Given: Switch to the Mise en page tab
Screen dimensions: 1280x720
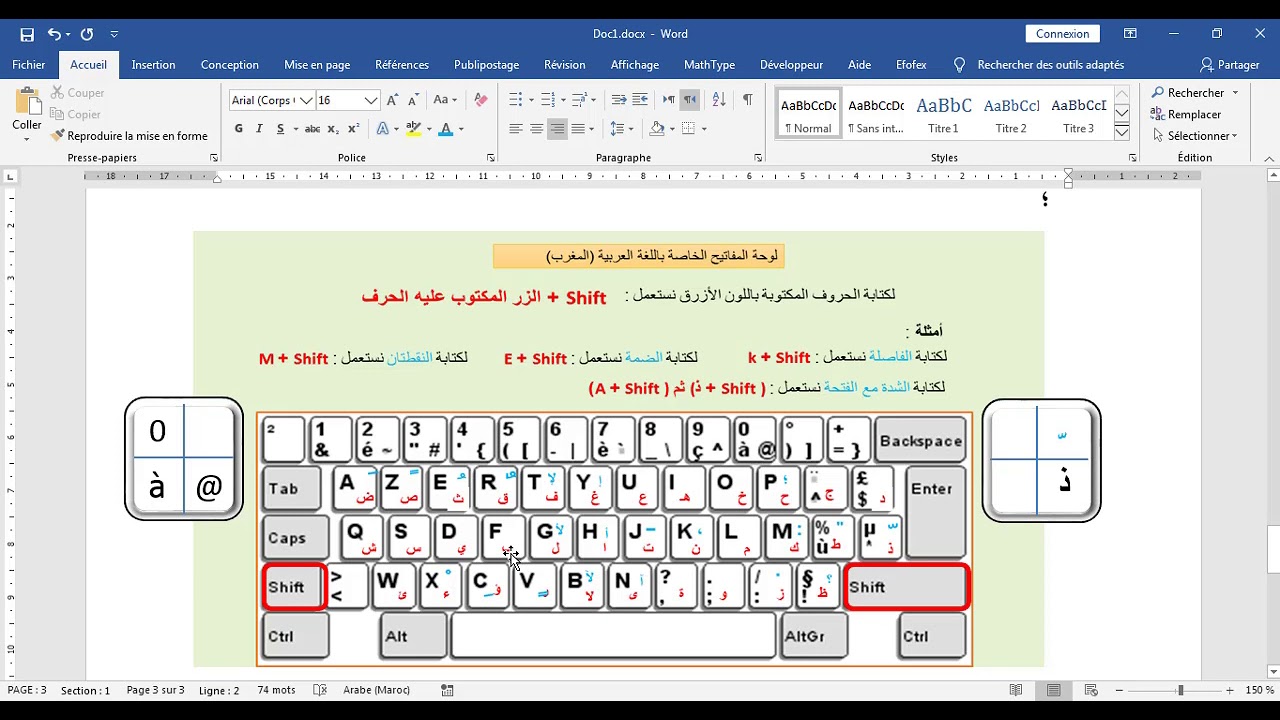Looking at the screenshot, I should pos(317,65).
